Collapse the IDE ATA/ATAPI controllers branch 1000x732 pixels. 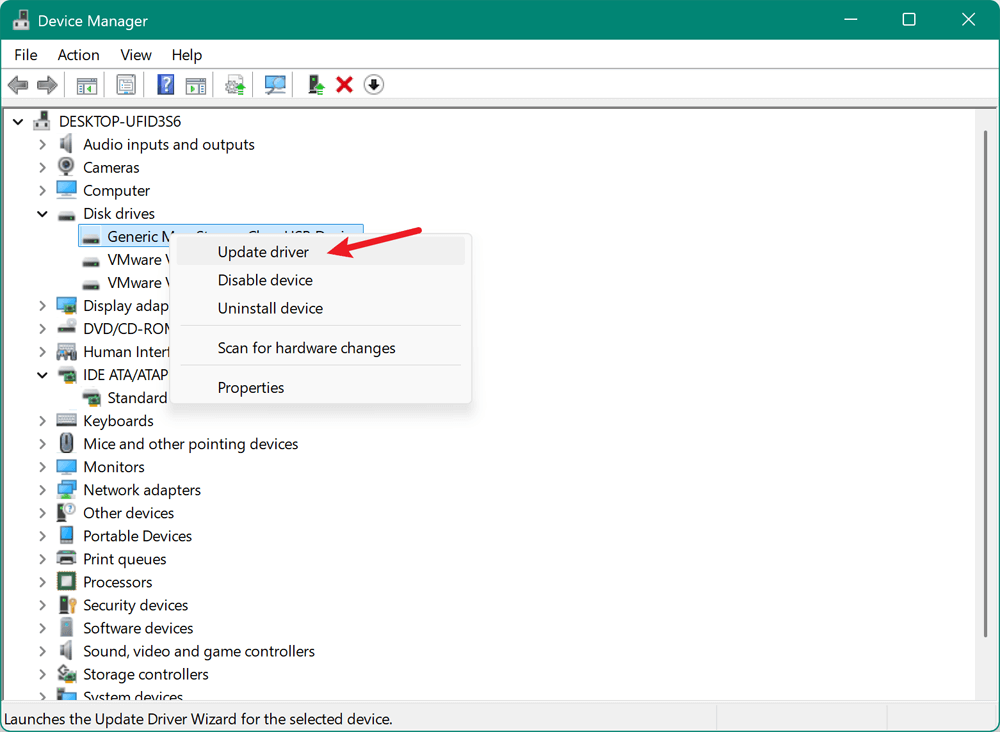[x=42, y=374]
